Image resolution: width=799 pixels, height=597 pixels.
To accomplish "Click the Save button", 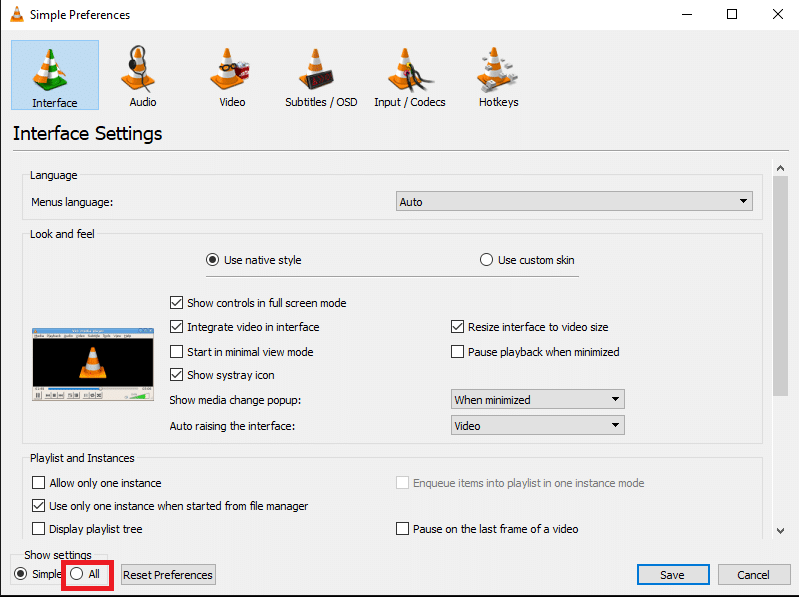I will 673,575.
